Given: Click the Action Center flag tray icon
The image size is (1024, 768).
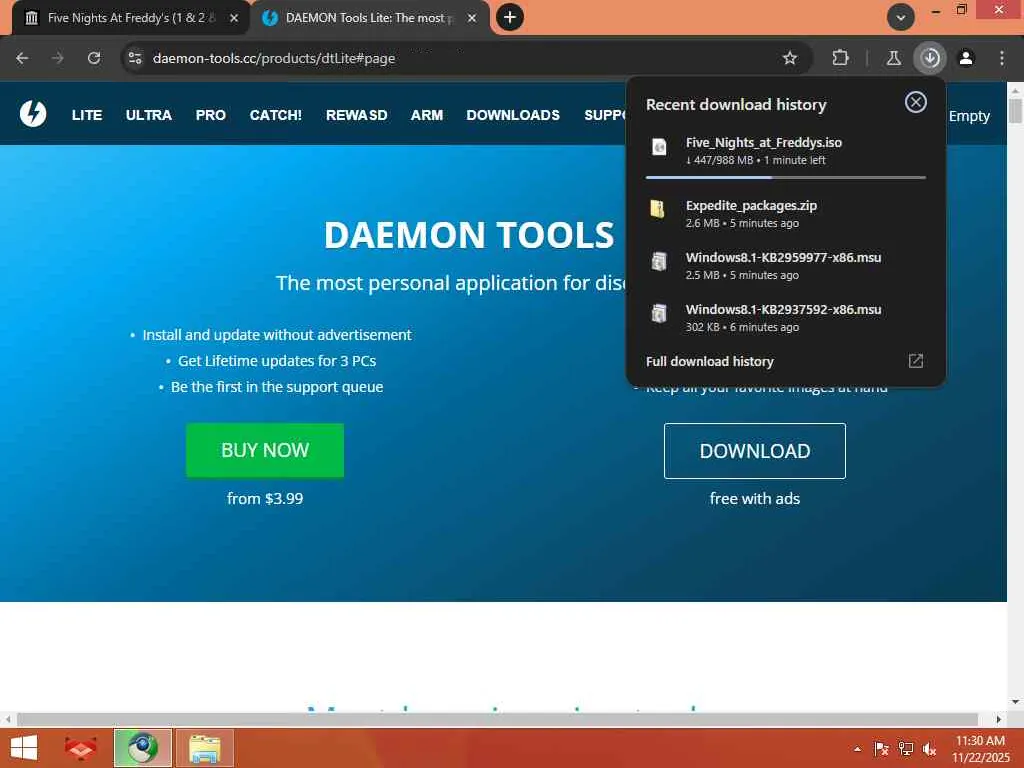Looking at the screenshot, I should [881, 749].
